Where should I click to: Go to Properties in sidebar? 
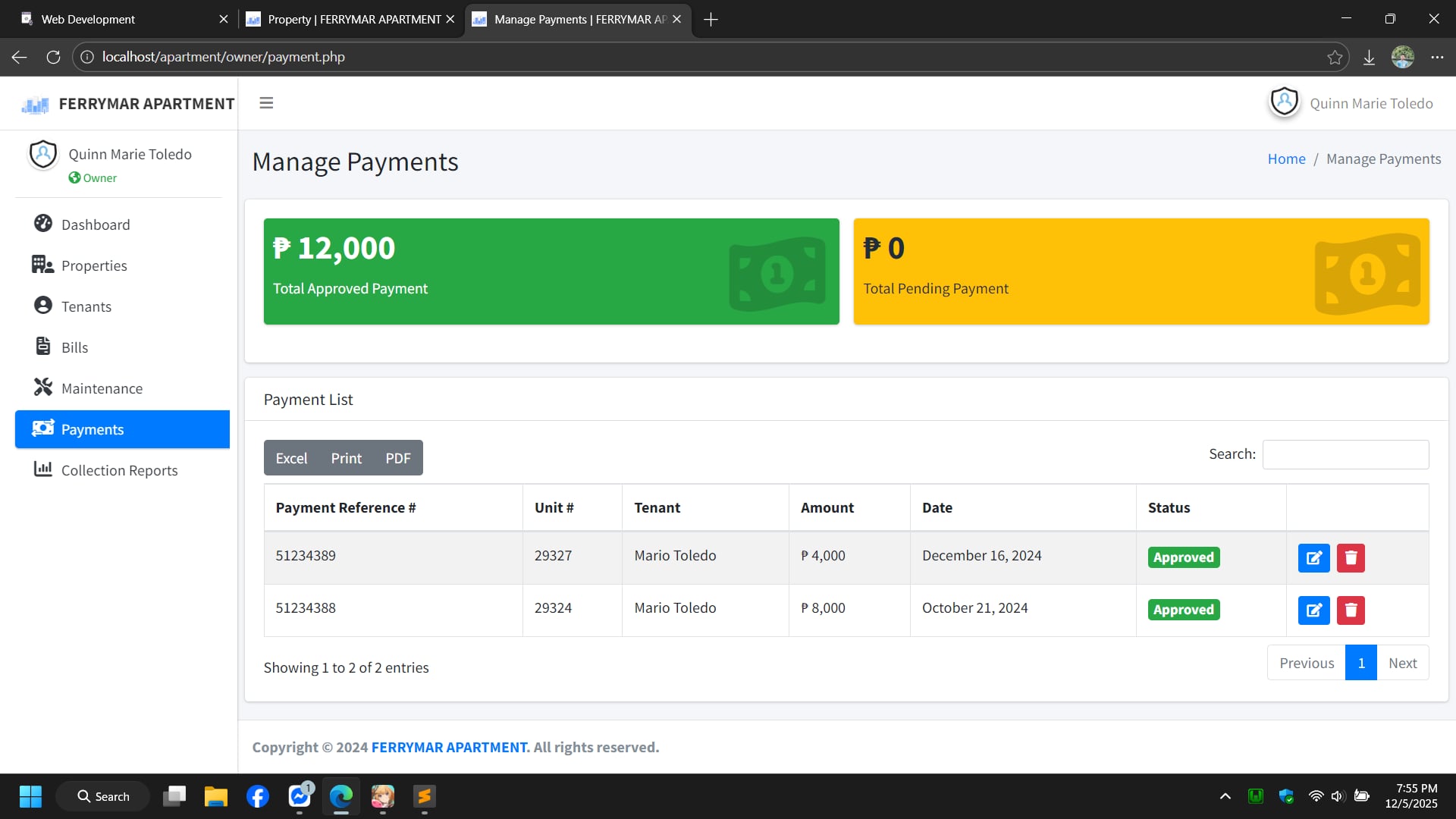(94, 265)
